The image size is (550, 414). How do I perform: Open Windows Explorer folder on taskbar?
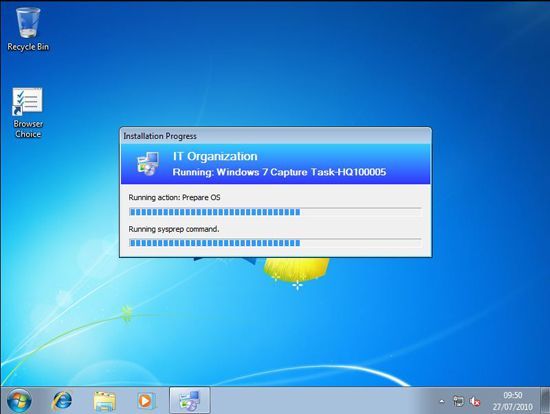(105, 401)
